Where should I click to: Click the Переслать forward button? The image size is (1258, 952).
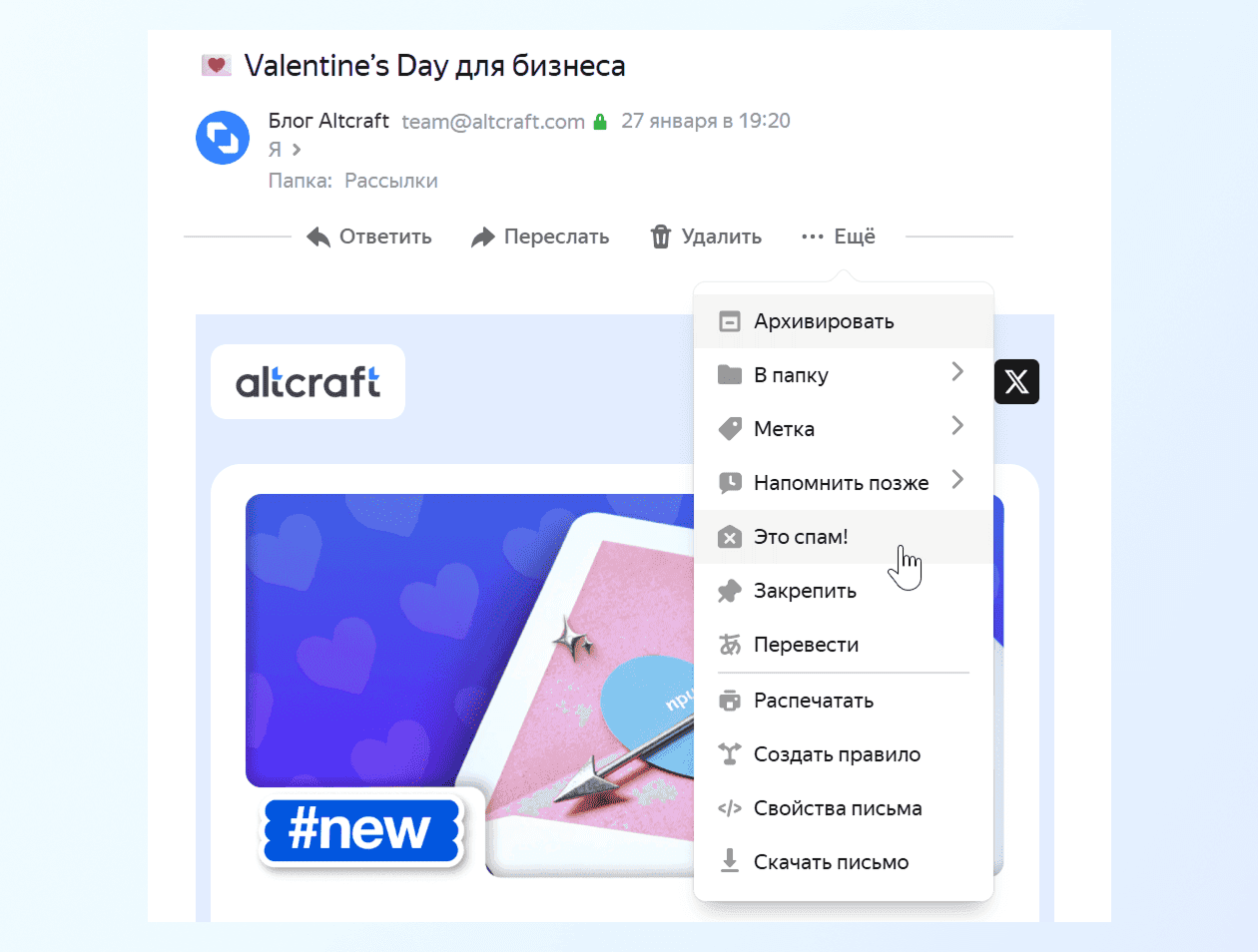[x=540, y=237]
